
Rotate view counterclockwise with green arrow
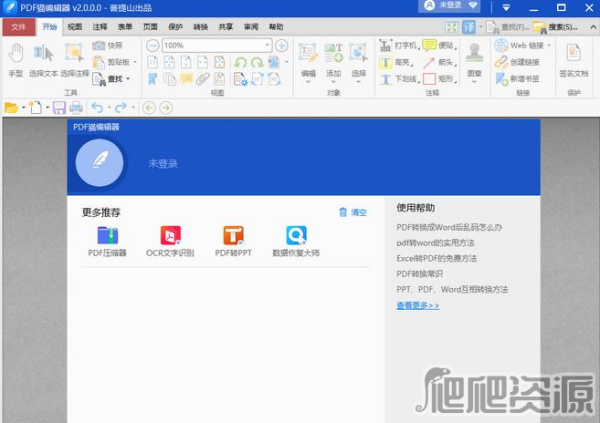(240, 62)
